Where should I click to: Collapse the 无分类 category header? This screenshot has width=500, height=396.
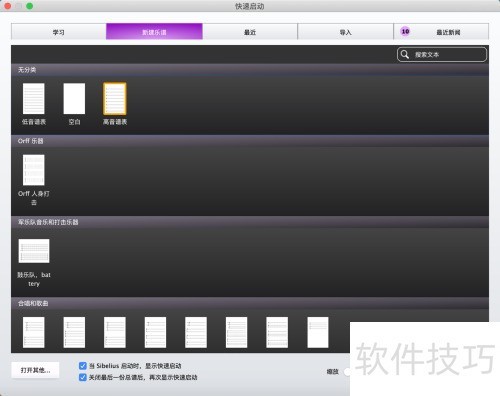tap(250, 70)
